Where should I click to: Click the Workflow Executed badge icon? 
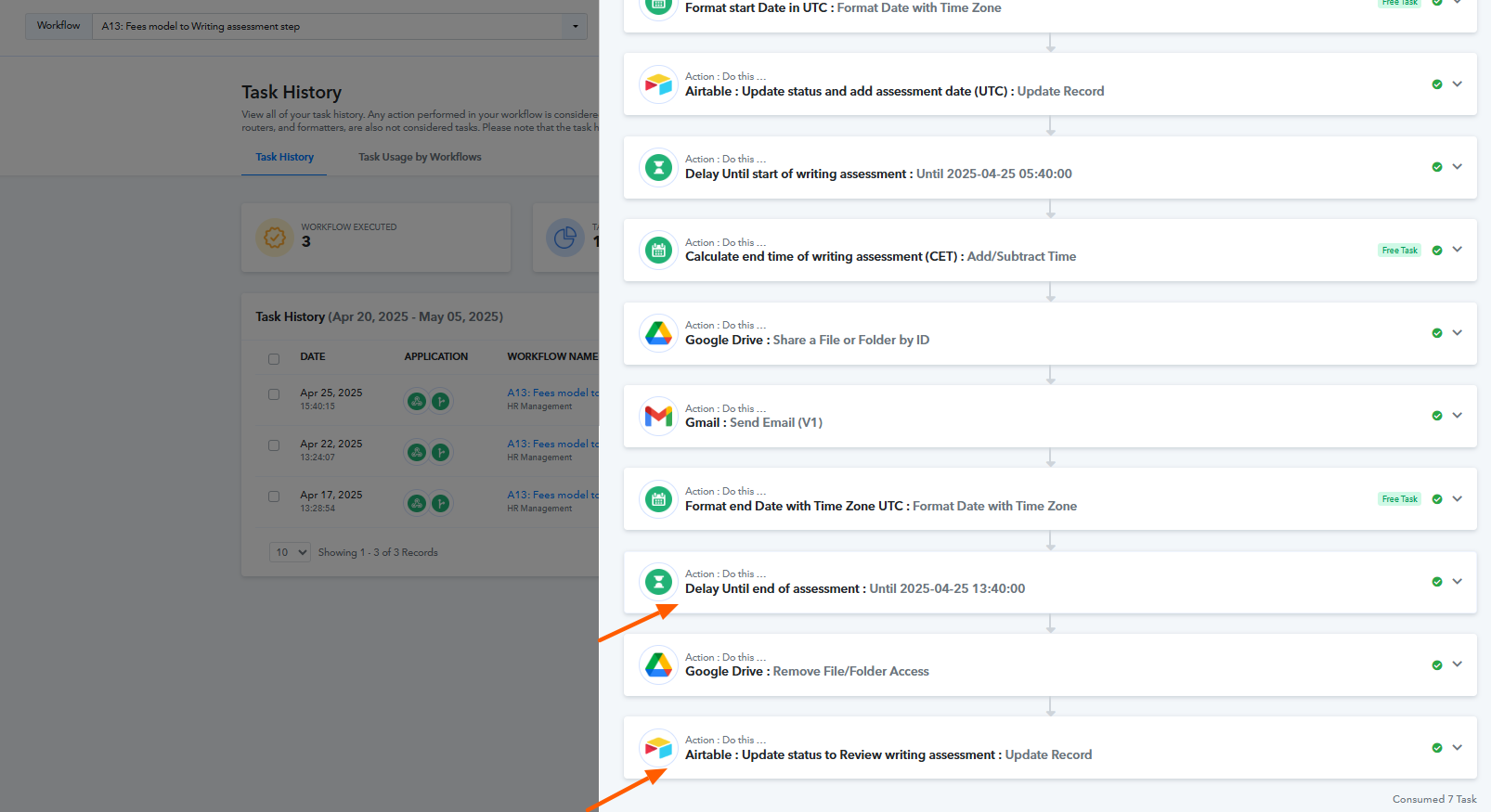coord(275,238)
